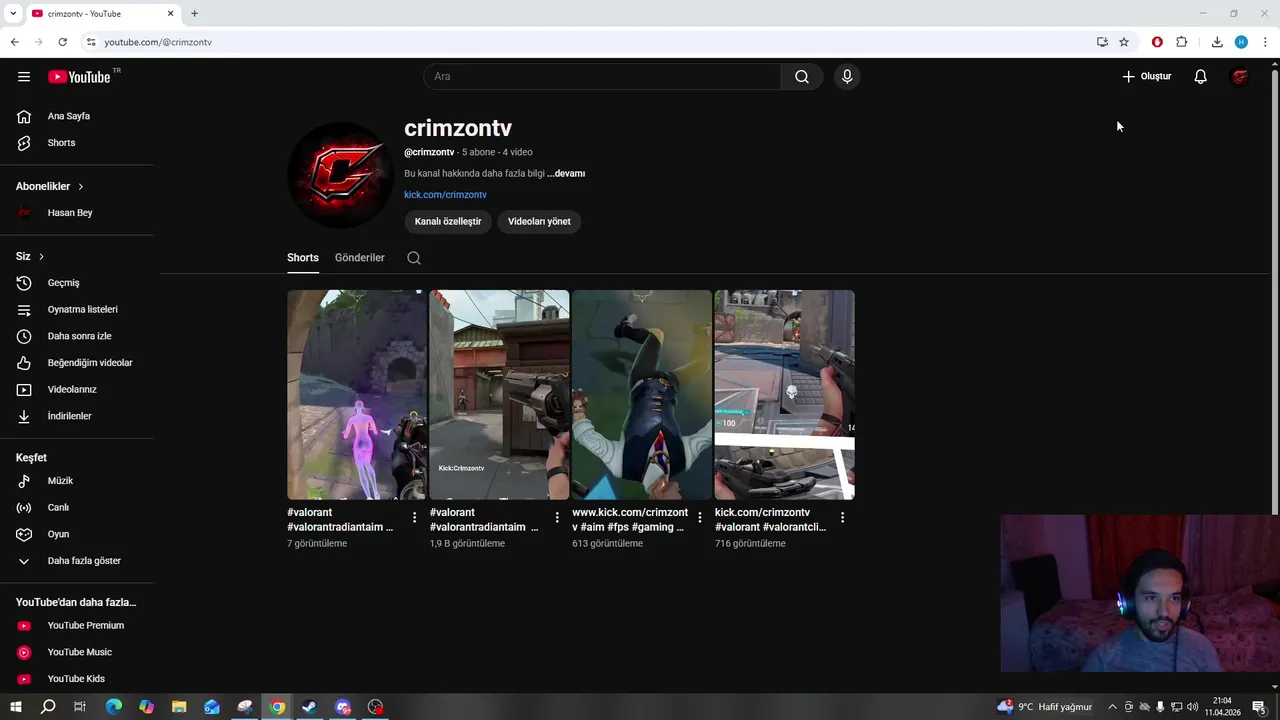Open Daha sonra izle list
The width and height of the screenshot is (1280, 720).
point(77,336)
